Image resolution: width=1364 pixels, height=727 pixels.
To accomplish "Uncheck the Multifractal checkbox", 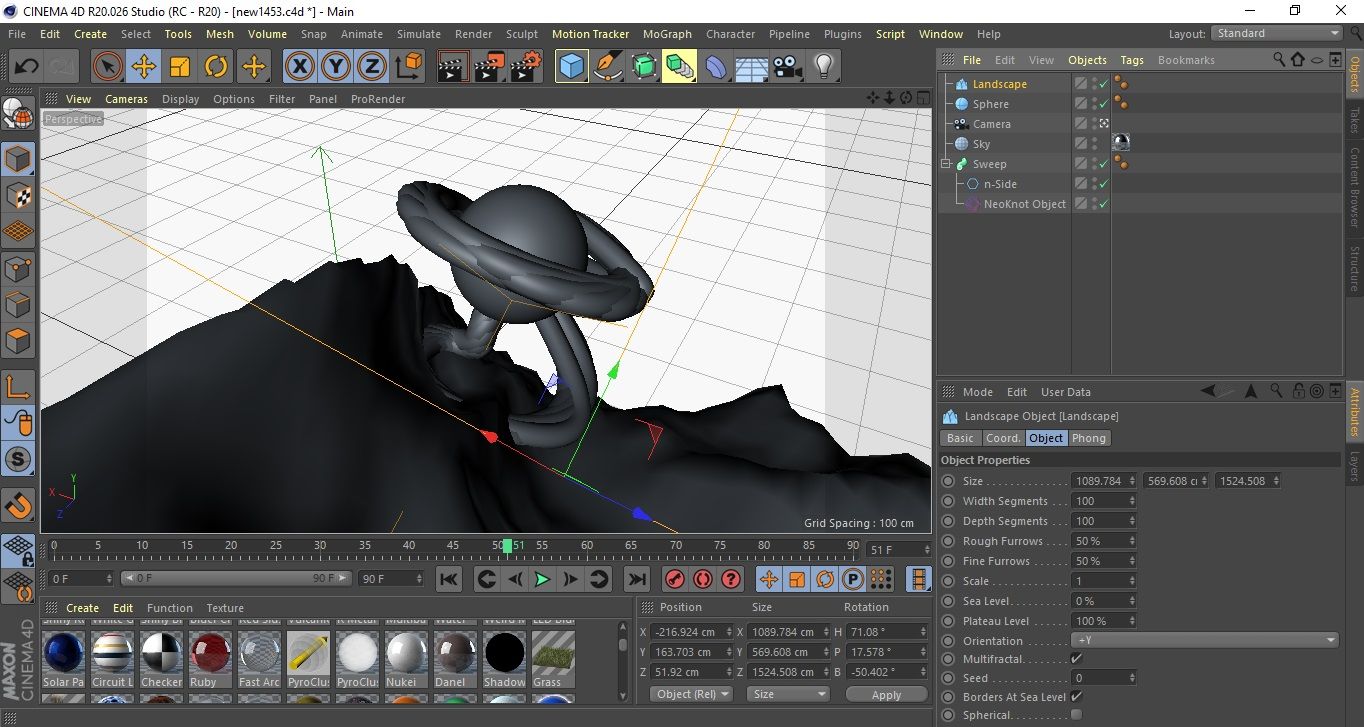I will 1076,659.
